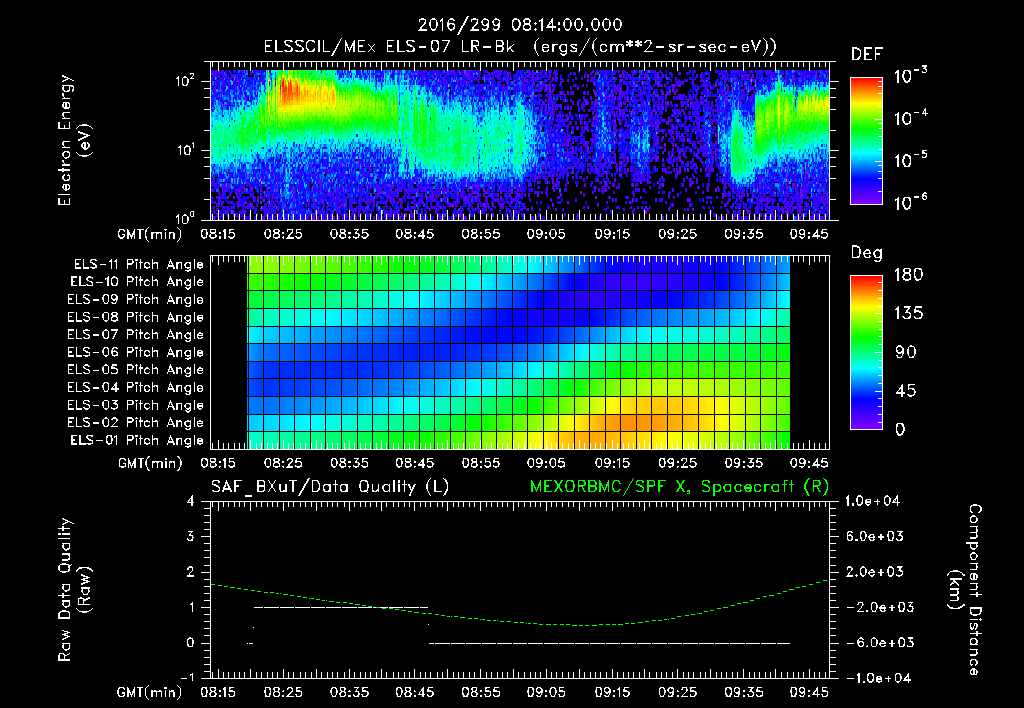Click the DEF rainbow color bar
This screenshot has height=708, width=1024.
click(x=866, y=140)
